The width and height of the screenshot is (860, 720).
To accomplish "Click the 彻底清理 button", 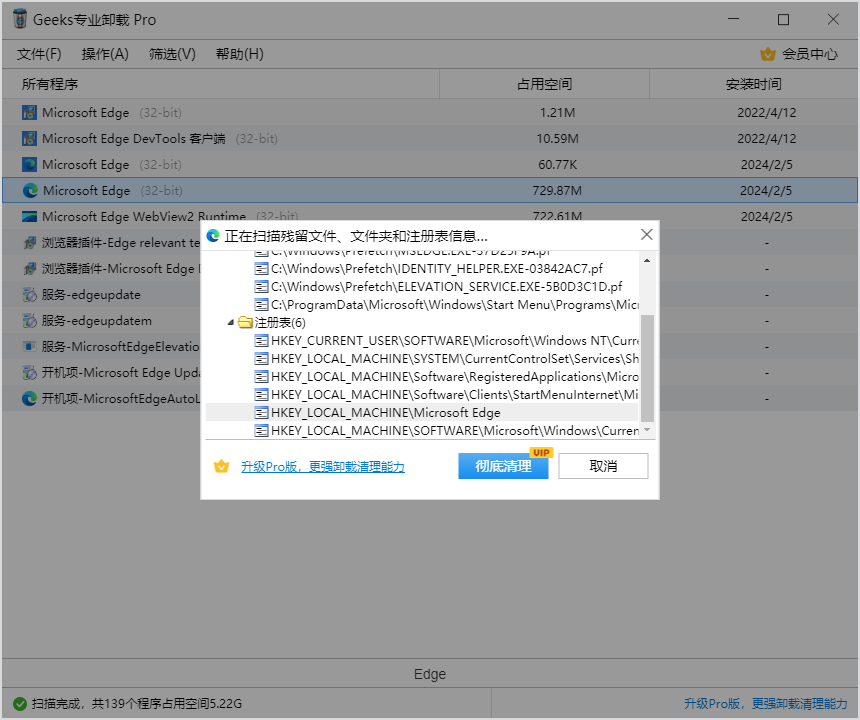I will pos(503,466).
